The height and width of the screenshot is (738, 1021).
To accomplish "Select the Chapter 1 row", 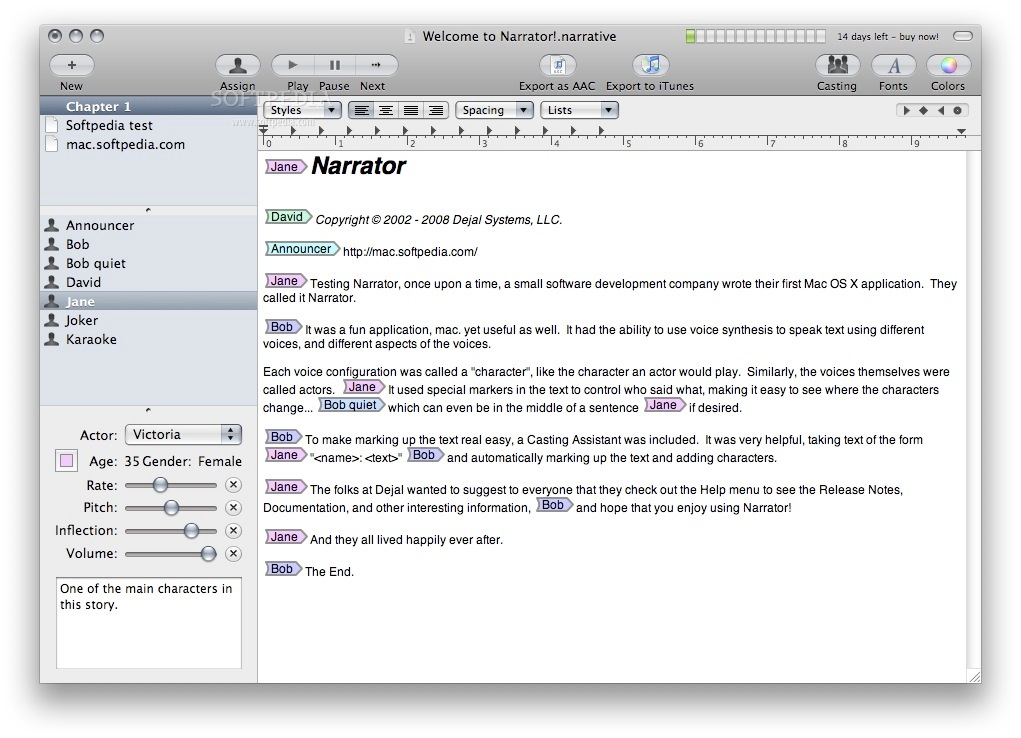I will (148, 106).
